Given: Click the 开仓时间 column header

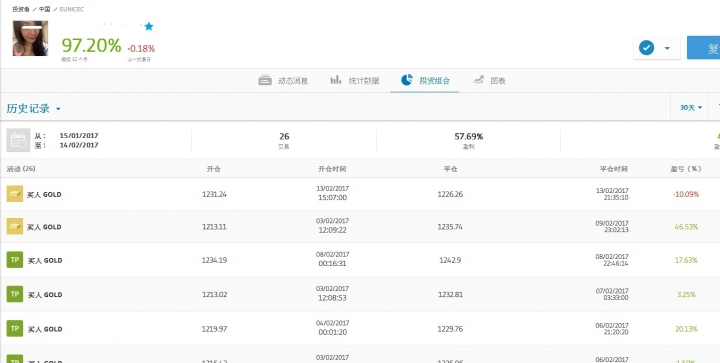Looking at the screenshot, I should (332, 169).
